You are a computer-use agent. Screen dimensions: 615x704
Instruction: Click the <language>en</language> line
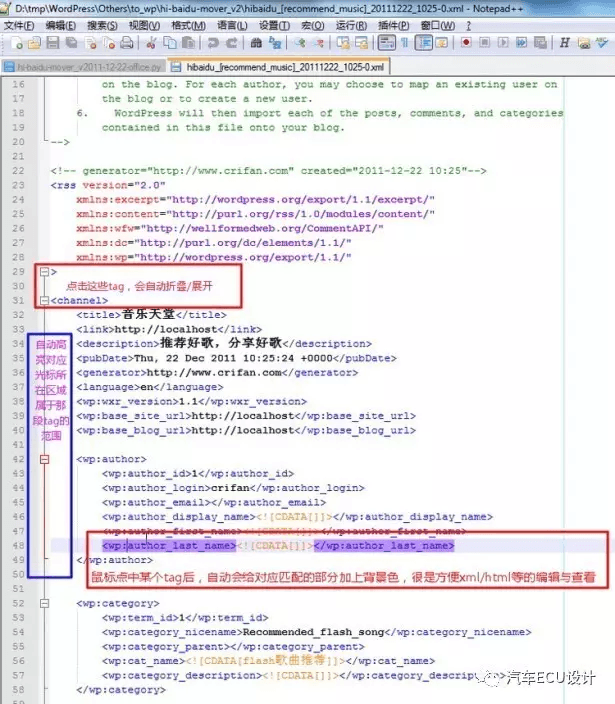point(149,387)
